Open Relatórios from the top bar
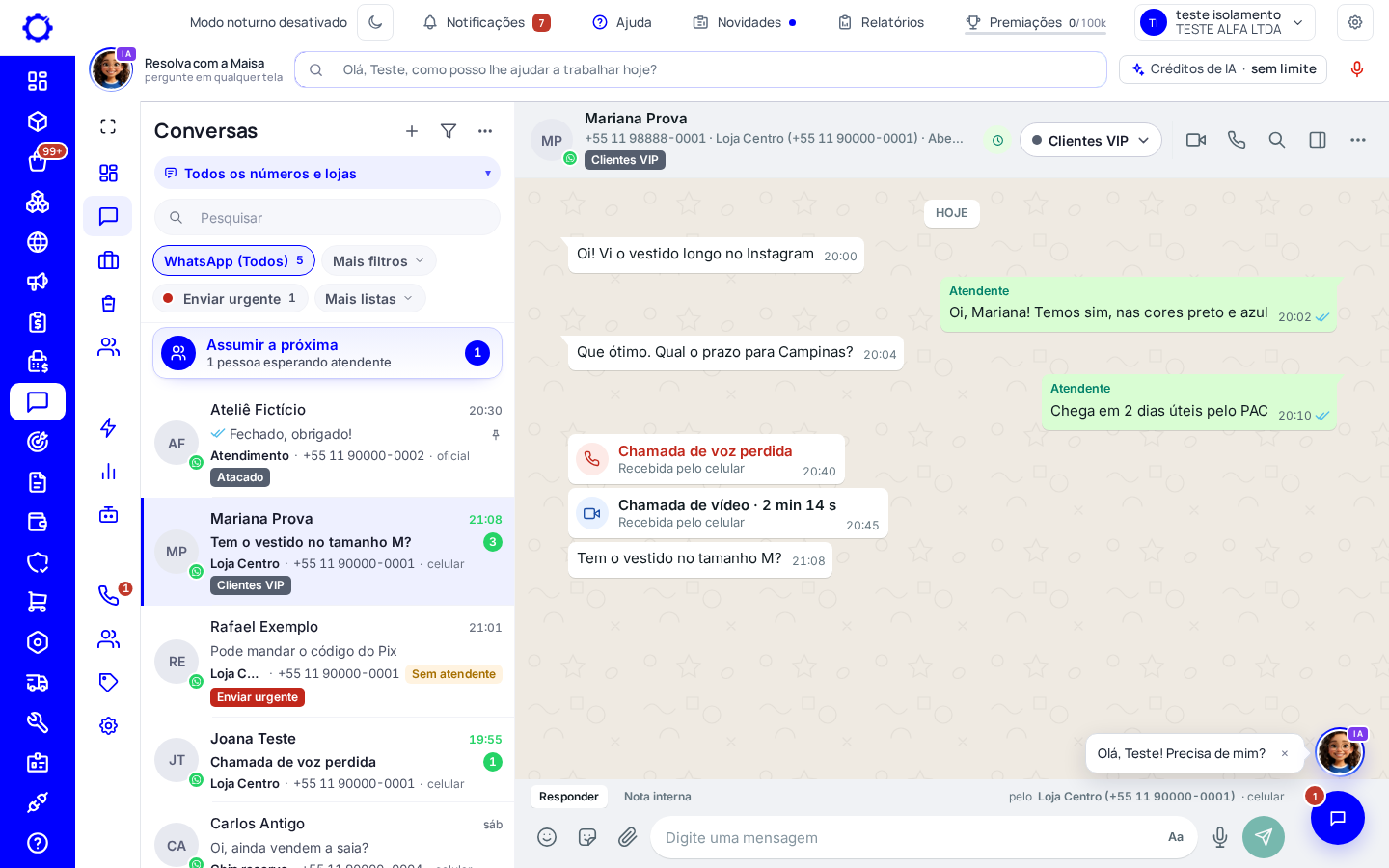Viewport: 1389px width, 868px height. coord(881,22)
